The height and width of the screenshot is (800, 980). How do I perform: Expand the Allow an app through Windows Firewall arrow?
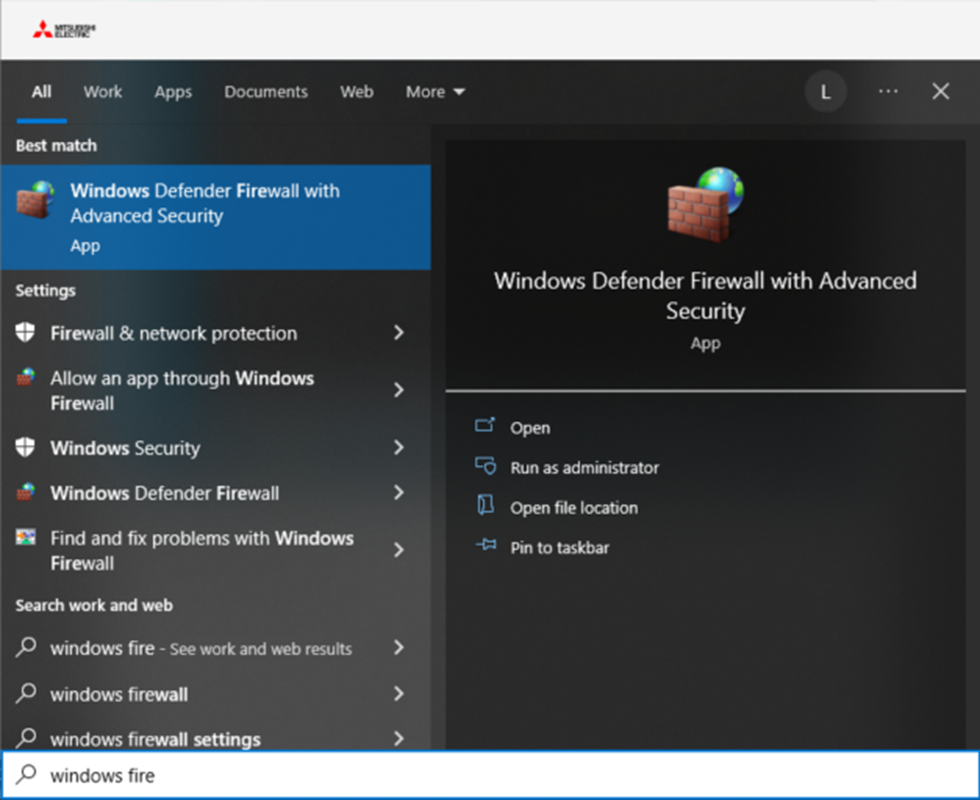click(399, 390)
